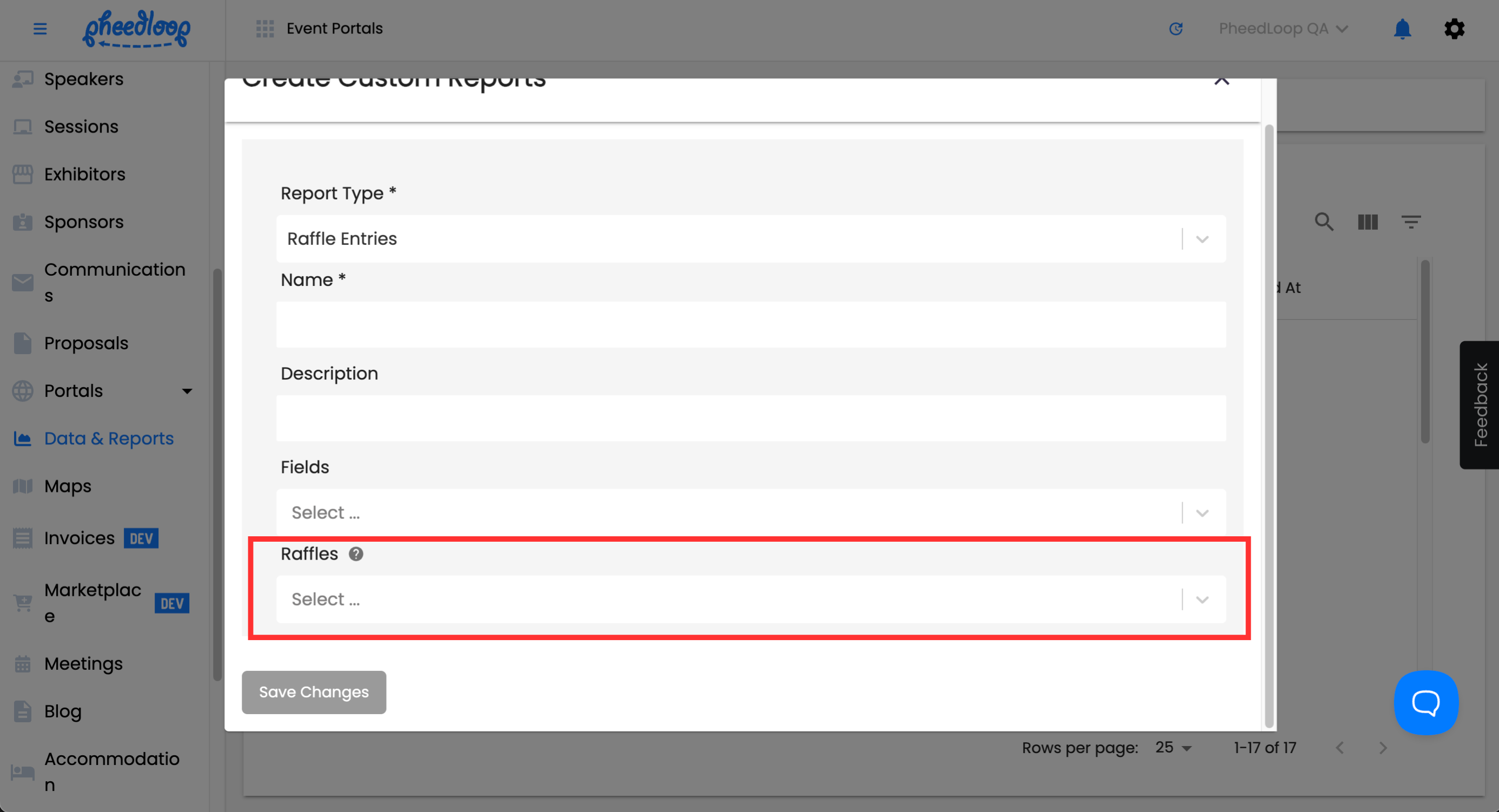Click the refresh sync icon
This screenshot has width=1499, height=812.
1176,29
